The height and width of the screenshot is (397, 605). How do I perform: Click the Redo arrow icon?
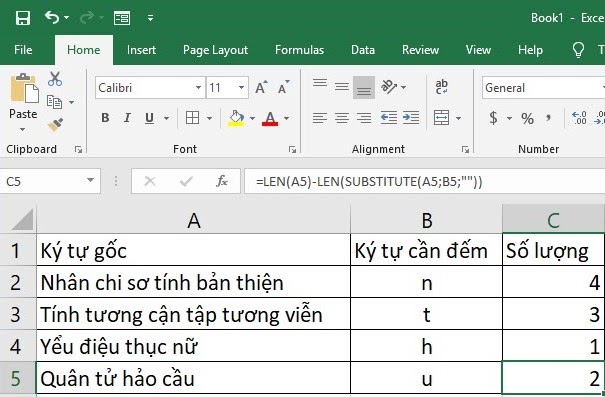87,17
